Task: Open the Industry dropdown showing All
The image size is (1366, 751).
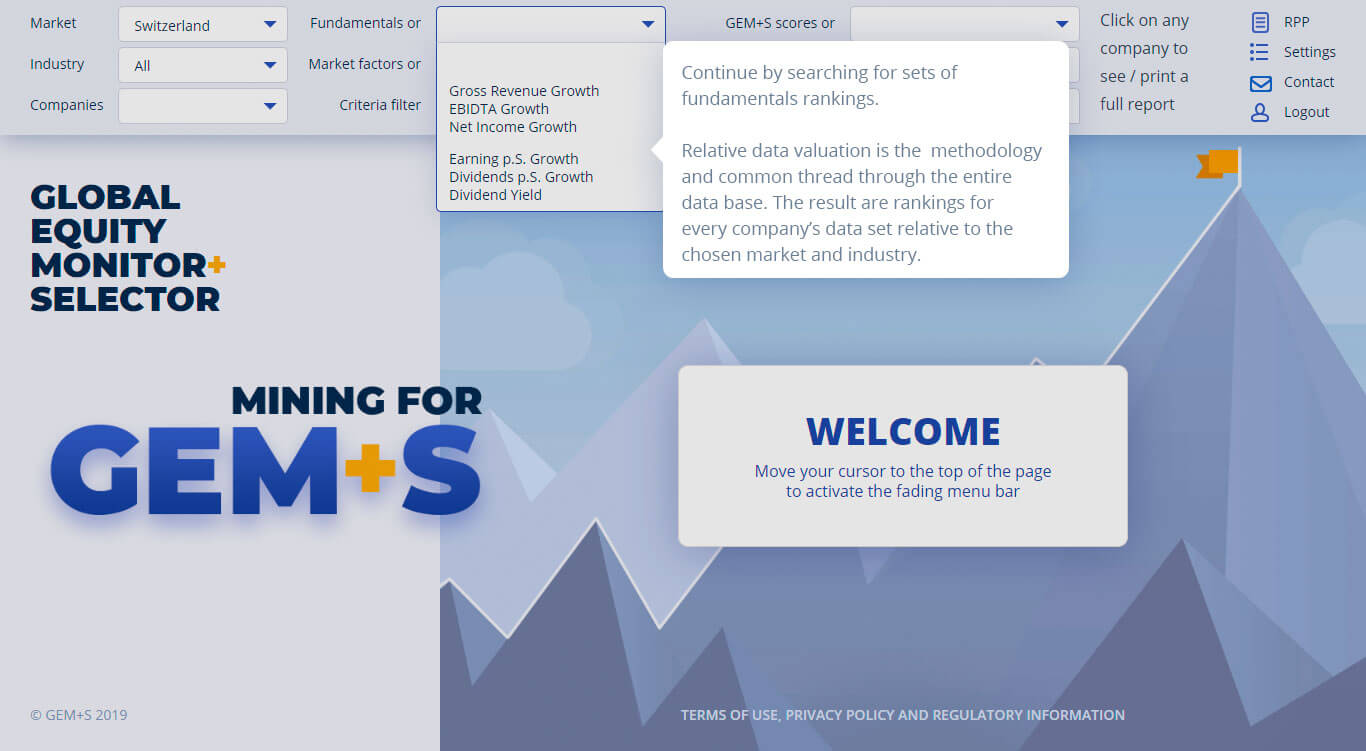Action: pyautogui.click(x=203, y=65)
